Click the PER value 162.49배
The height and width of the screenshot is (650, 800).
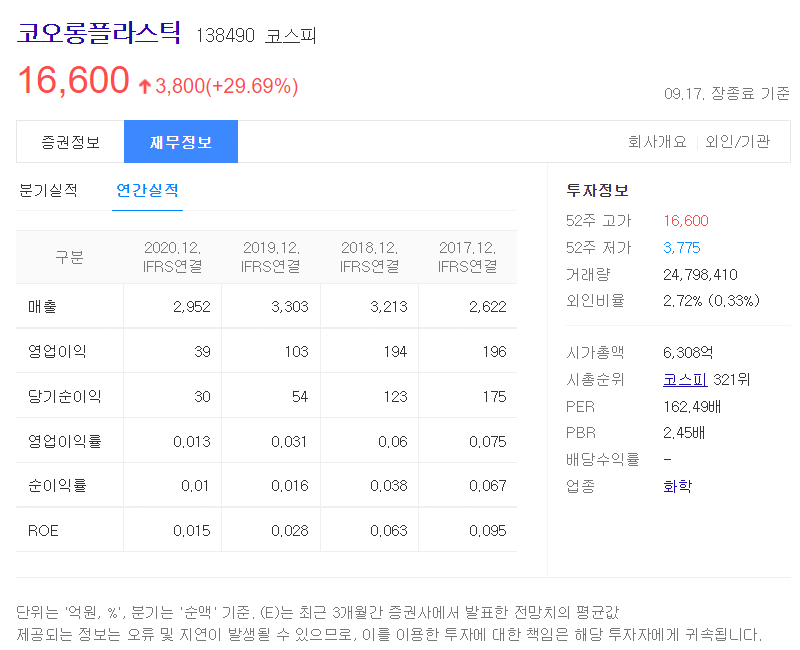click(x=692, y=407)
